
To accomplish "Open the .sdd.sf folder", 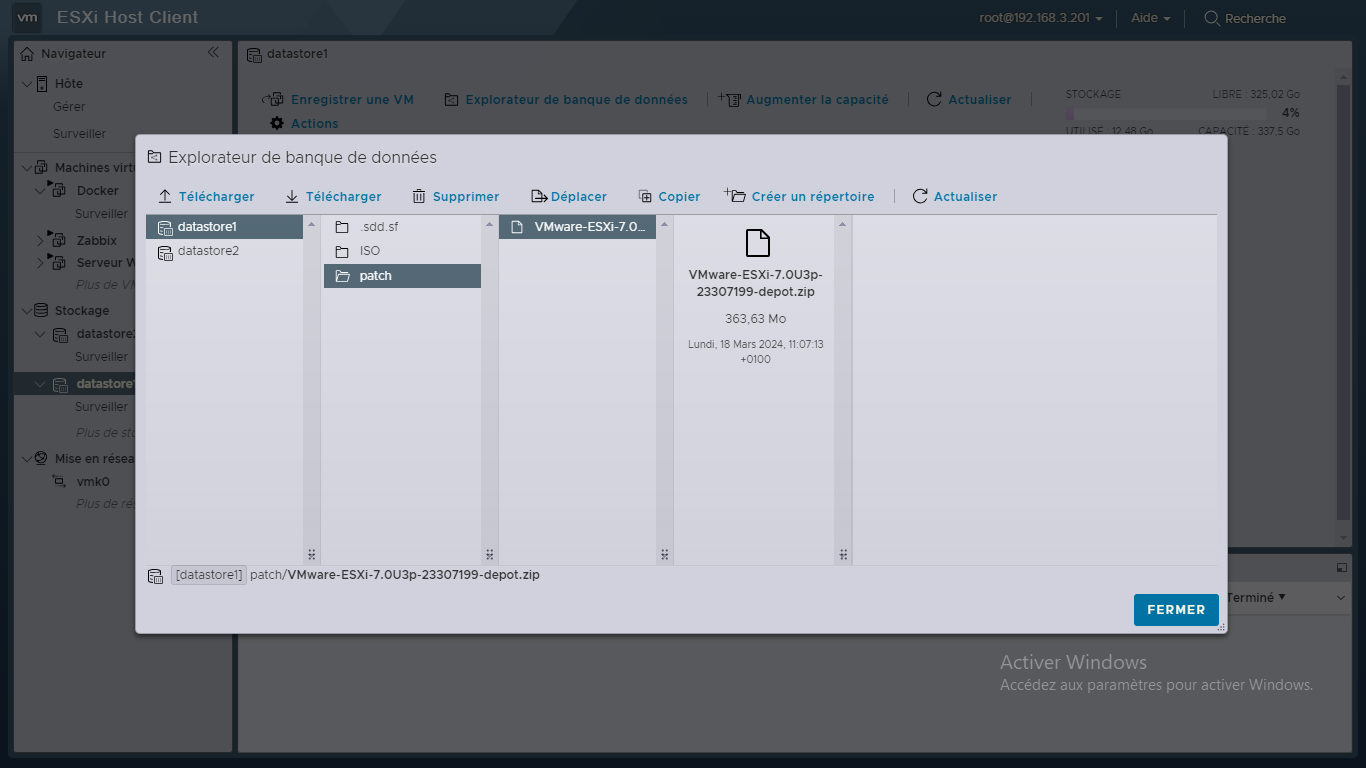I will tap(402, 227).
